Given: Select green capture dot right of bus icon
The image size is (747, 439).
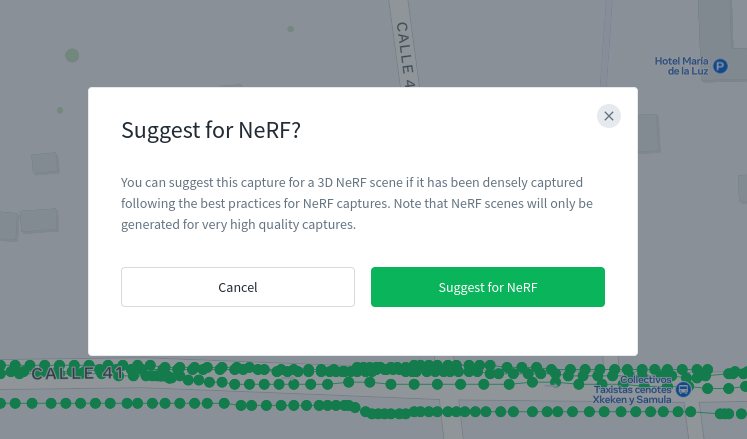Looking at the screenshot, I should click(707, 389).
